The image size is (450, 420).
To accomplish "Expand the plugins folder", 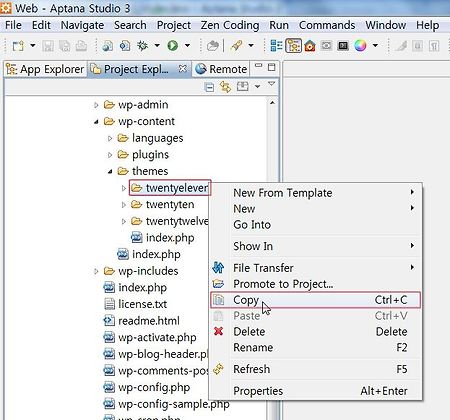I will pos(110,155).
